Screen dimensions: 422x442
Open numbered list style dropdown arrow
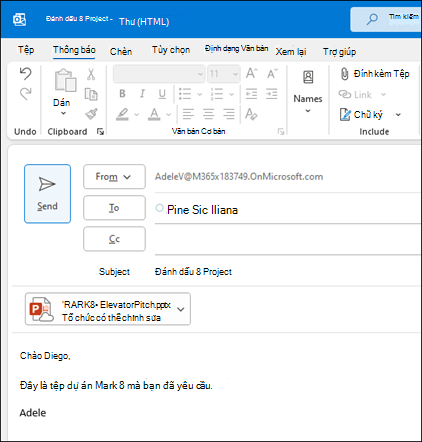coord(231,94)
